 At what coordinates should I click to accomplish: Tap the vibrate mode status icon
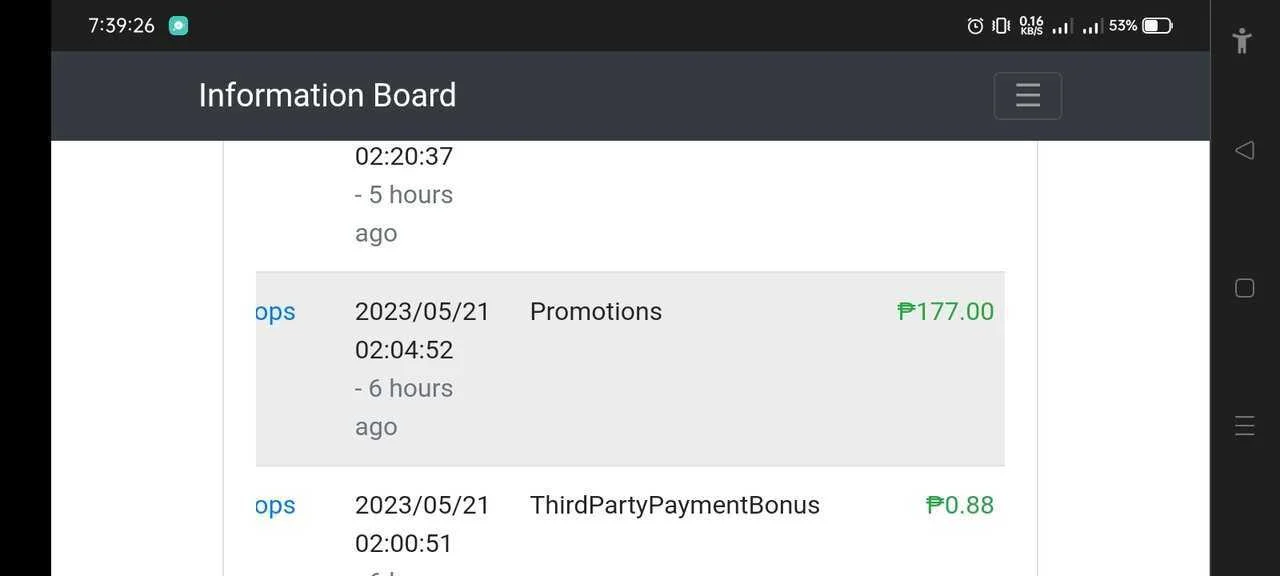(1001, 26)
